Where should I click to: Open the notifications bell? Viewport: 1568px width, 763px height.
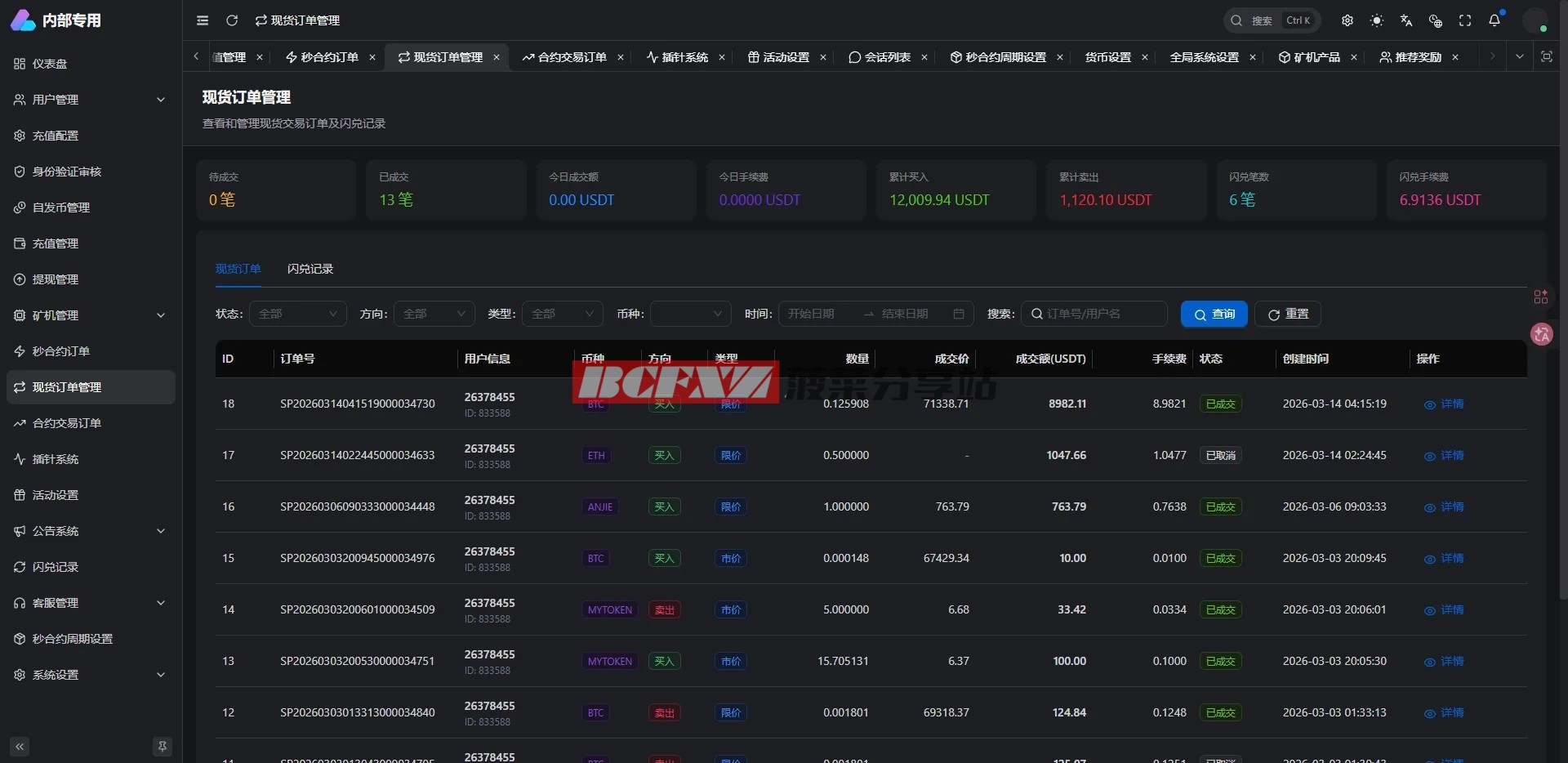click(1494, 20)
